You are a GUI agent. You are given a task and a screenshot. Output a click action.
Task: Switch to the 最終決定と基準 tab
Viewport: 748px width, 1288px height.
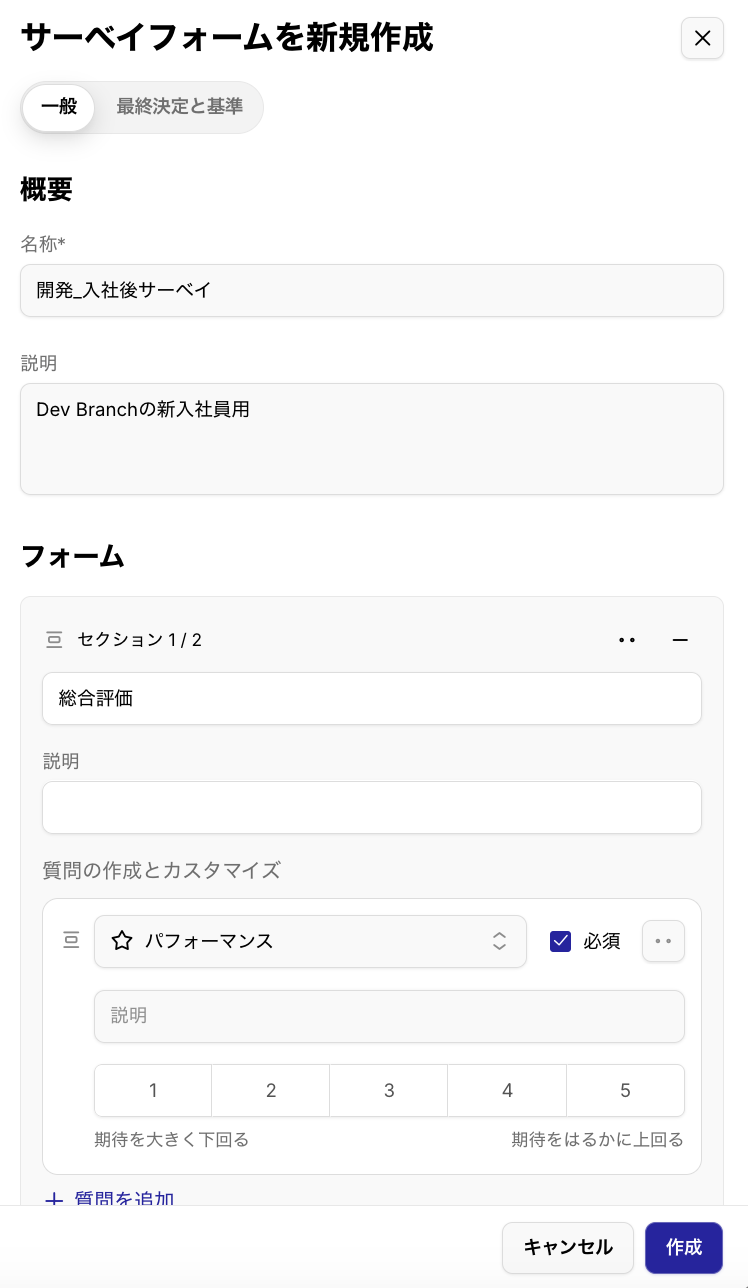pos(179,107)
